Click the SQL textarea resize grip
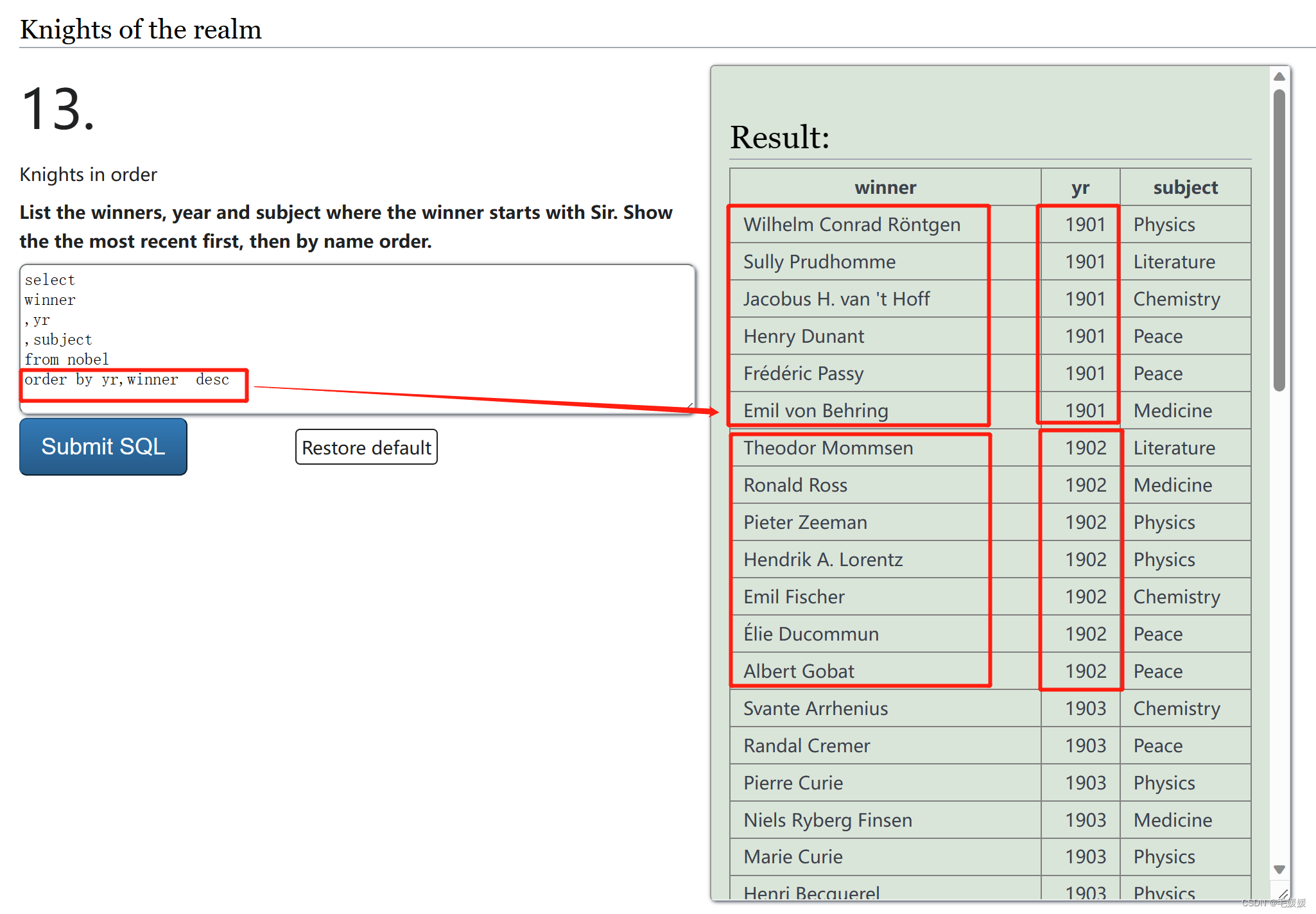The height and width of the screenshot is (914, 1316). 689,408
